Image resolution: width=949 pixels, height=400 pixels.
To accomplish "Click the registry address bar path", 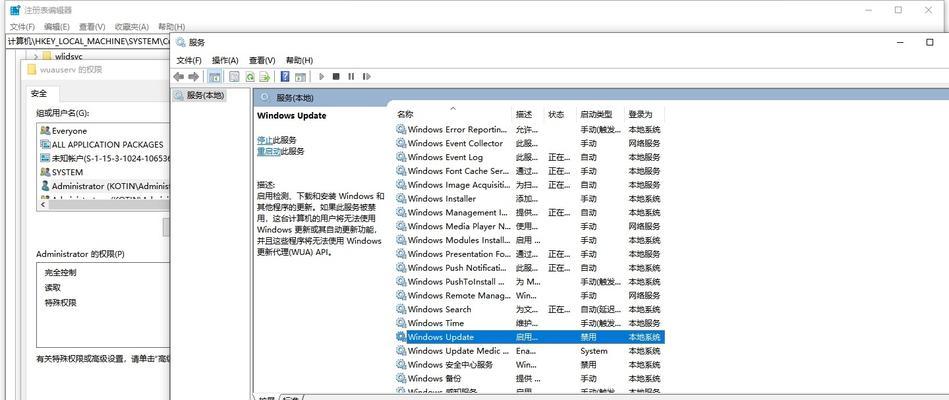I will (88, 41).
